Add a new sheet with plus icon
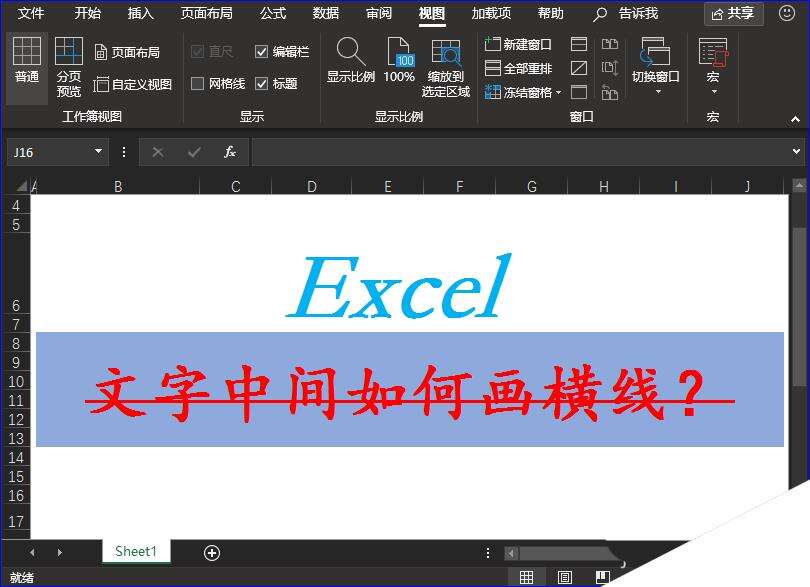This screenshot has width=810, height=587. click(212, 553)
